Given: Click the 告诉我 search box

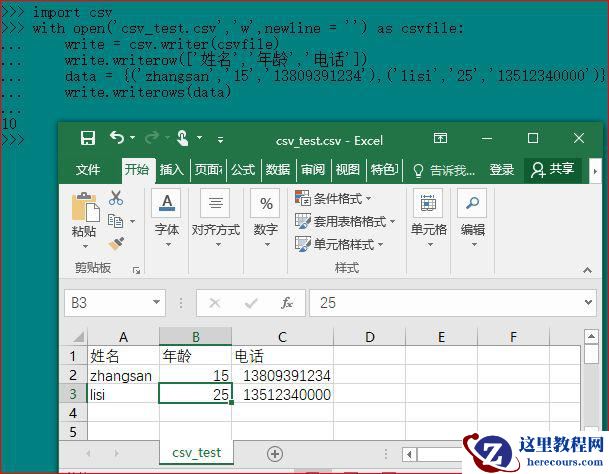Looking at the screenshot, I should pos(443,170).
